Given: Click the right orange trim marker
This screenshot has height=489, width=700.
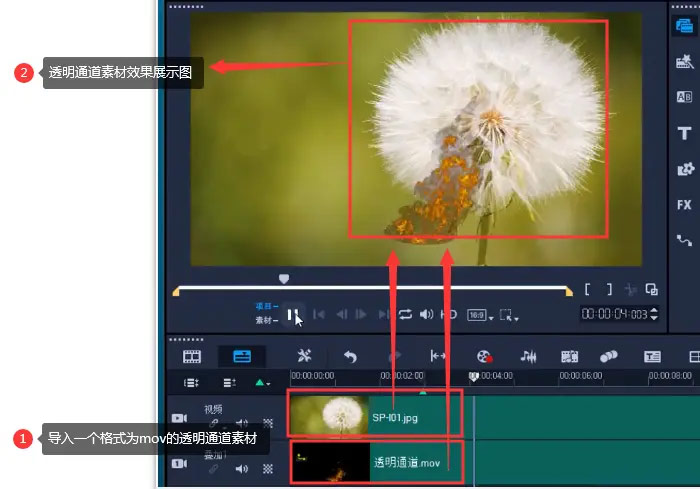Looking at the screenshot, I should coord(569,292).
